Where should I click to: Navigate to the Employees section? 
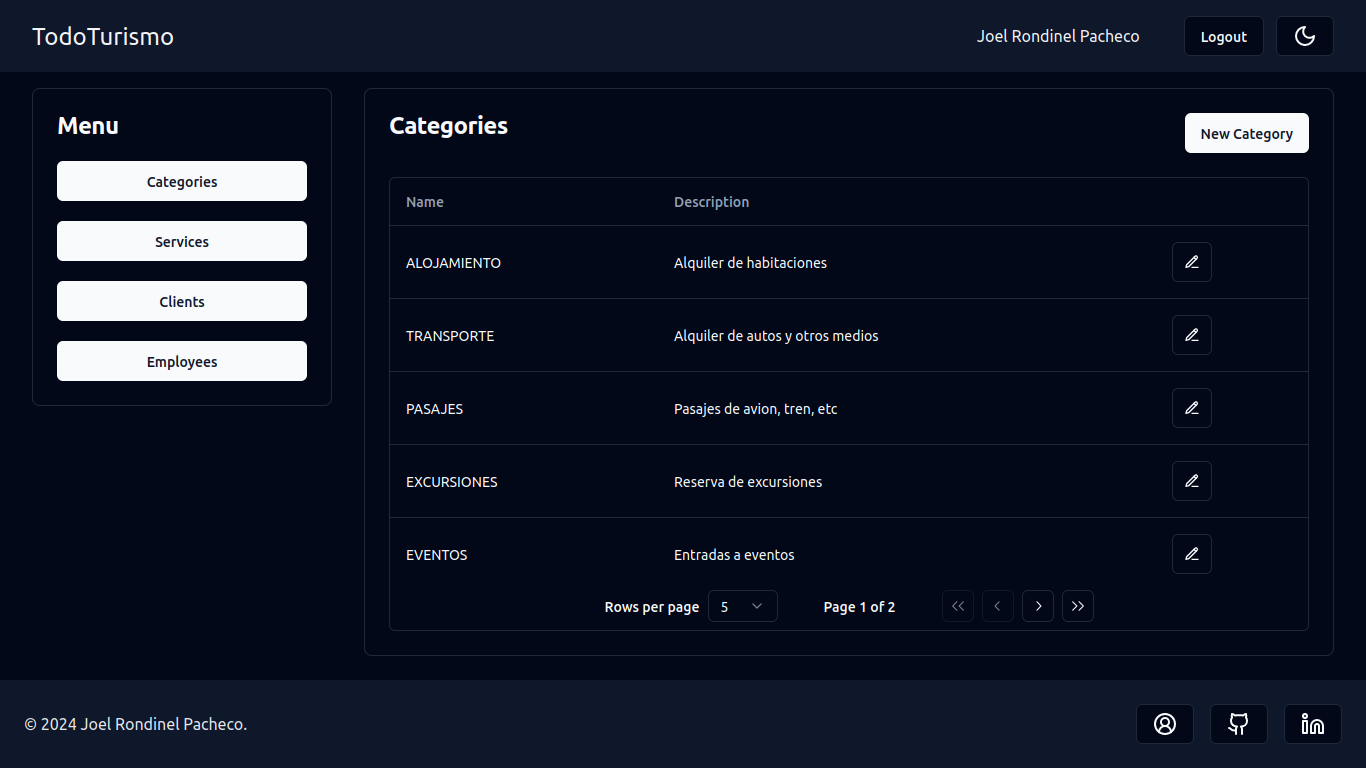[182, 361]
